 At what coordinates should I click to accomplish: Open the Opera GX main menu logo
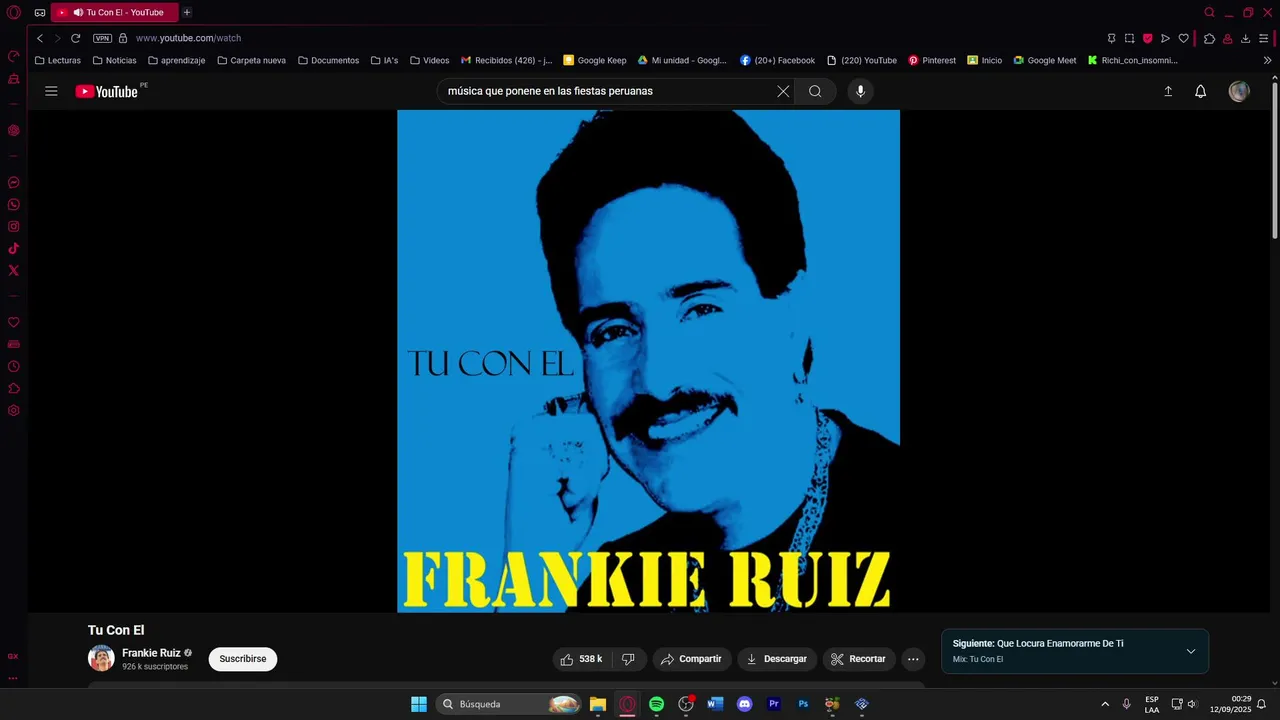(x=14, y=13)
